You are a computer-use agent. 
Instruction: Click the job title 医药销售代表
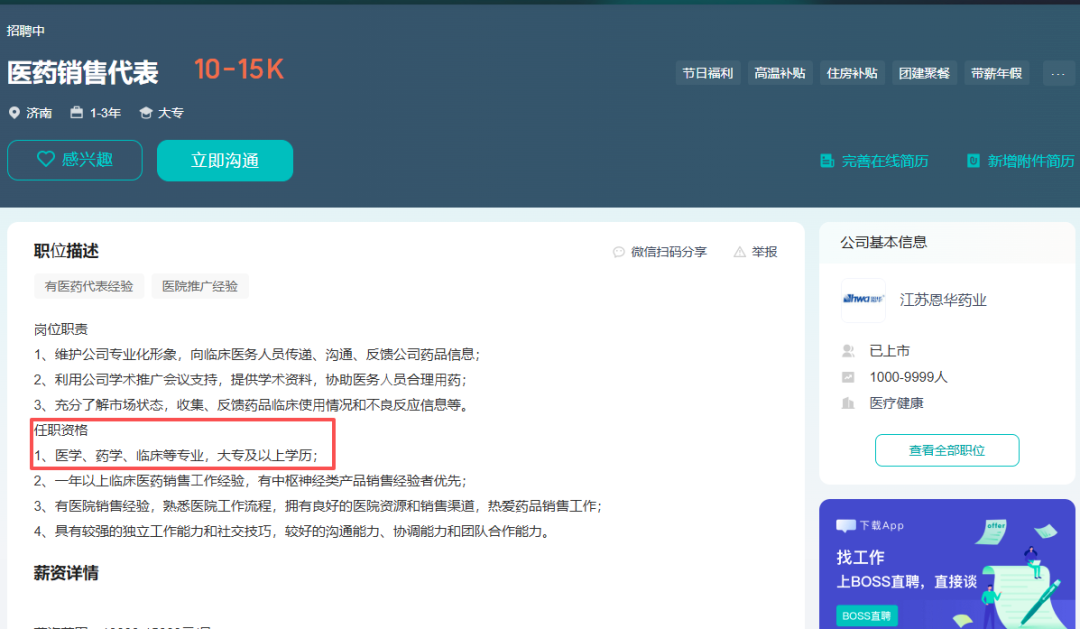83,72
